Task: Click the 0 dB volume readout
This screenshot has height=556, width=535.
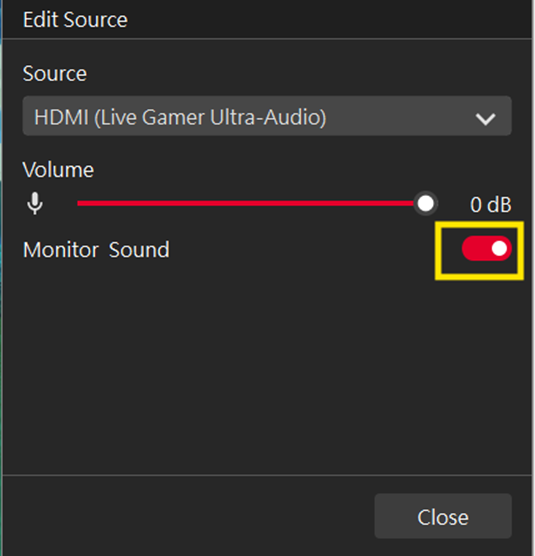Action: pos(491,205)
